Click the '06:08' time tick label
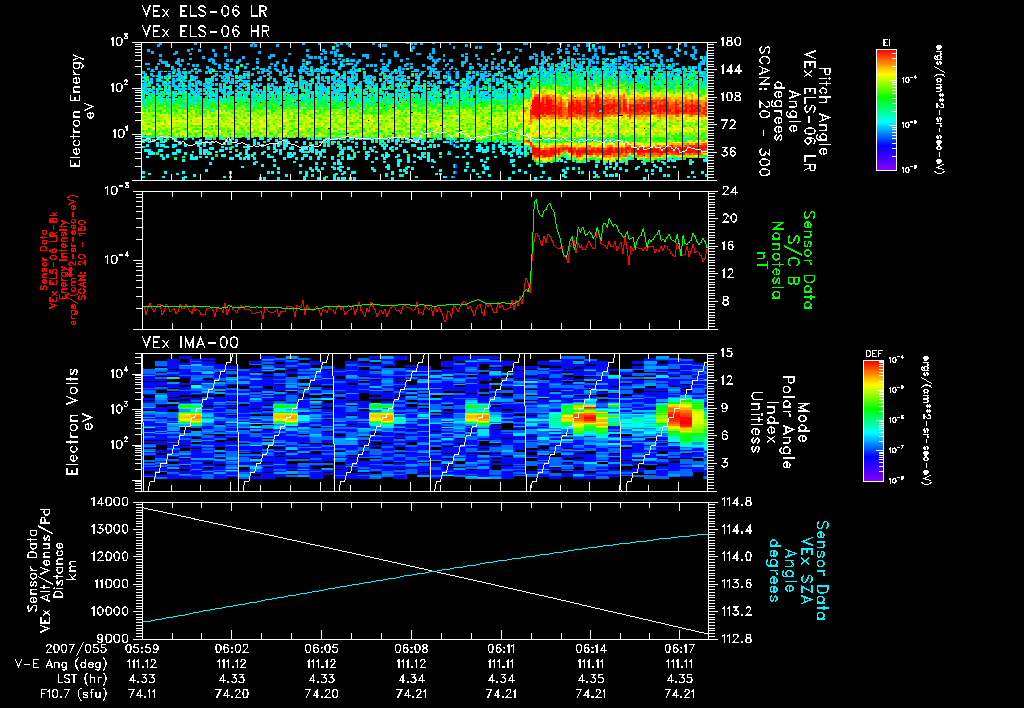The width and height of the screenshot is (1024, 708). pyautogui.click(x=411, y=649)
